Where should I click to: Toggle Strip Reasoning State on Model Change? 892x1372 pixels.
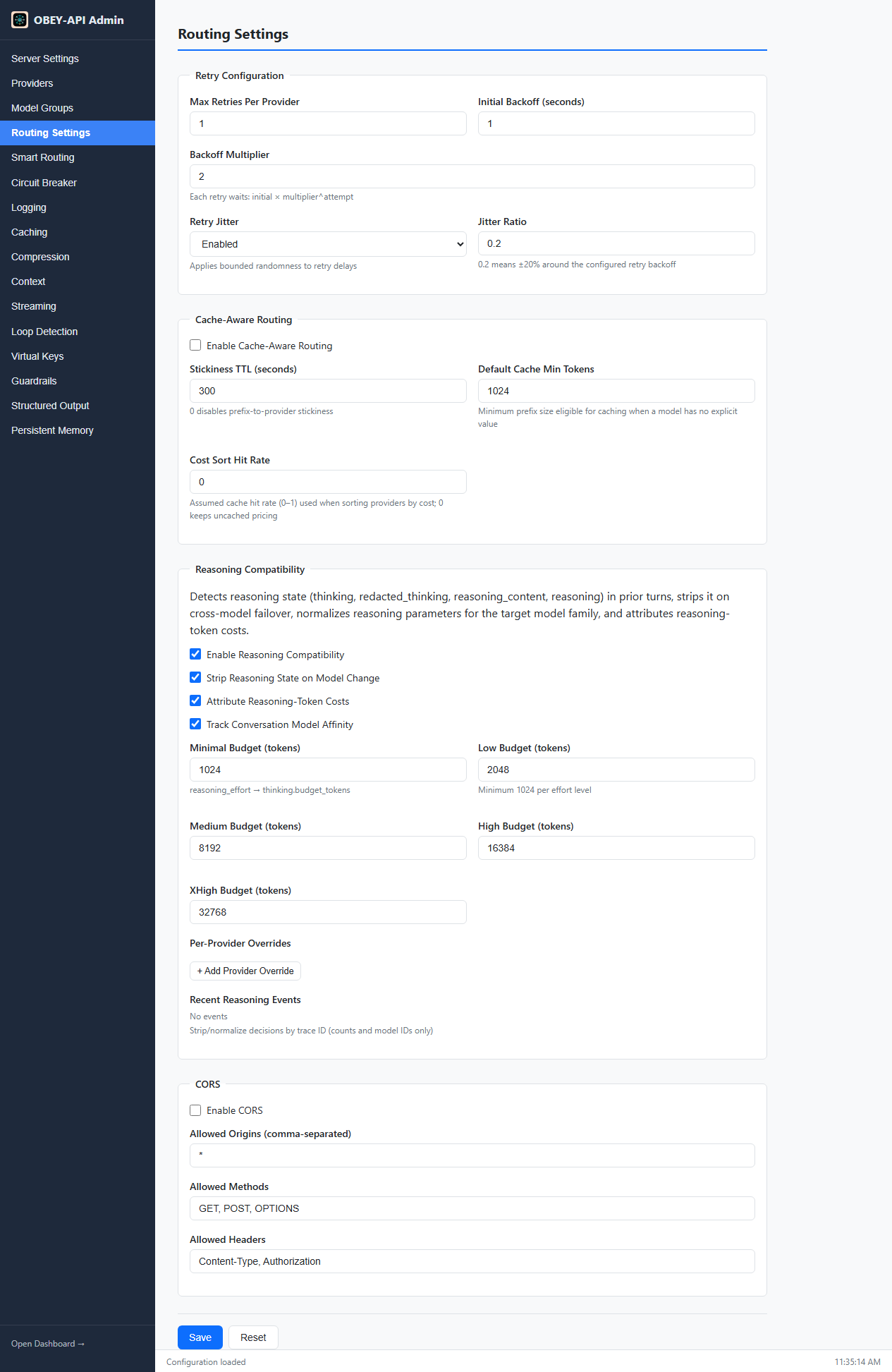tap(195, 677)
